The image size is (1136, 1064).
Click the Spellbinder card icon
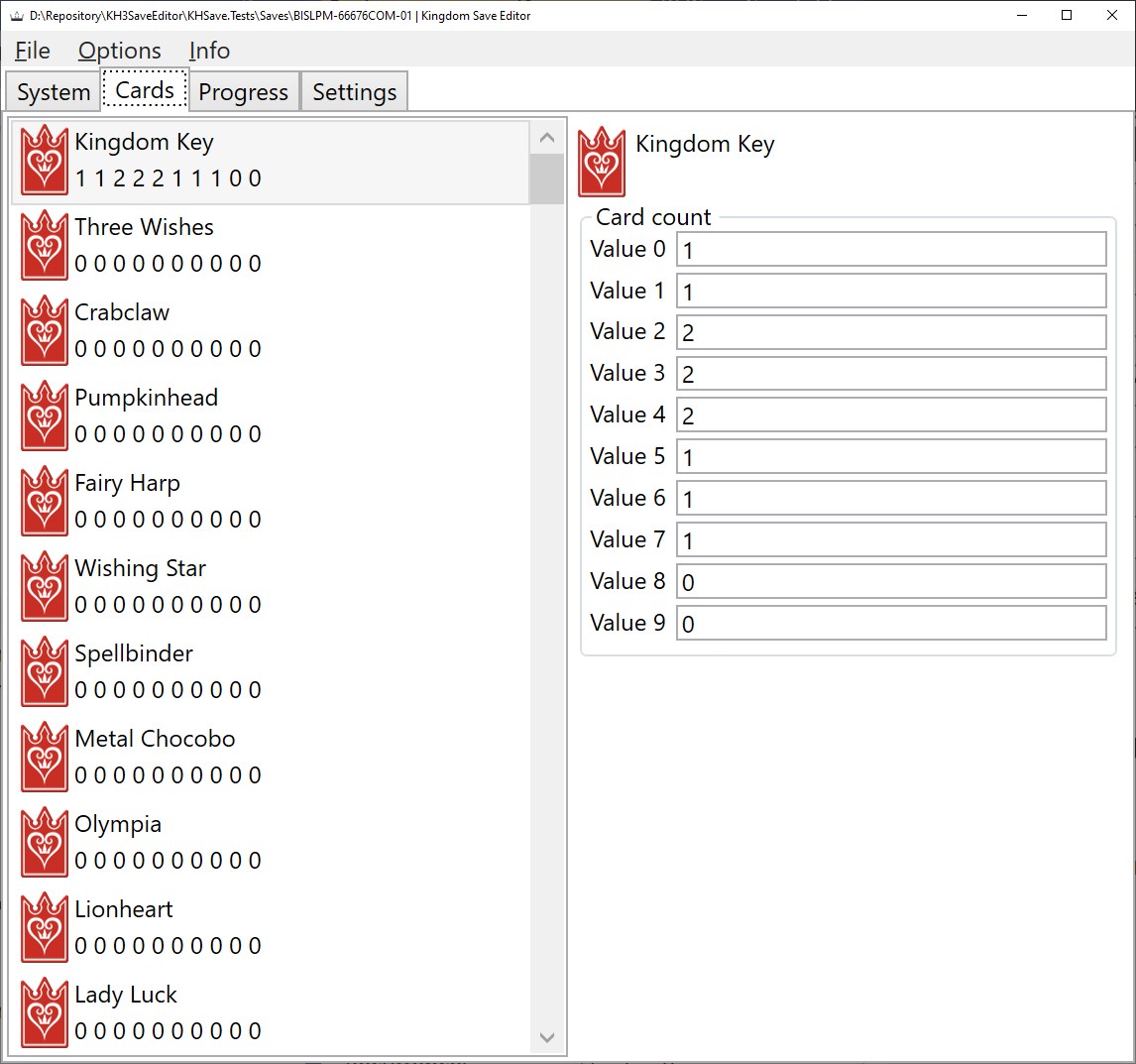[45, 672]
